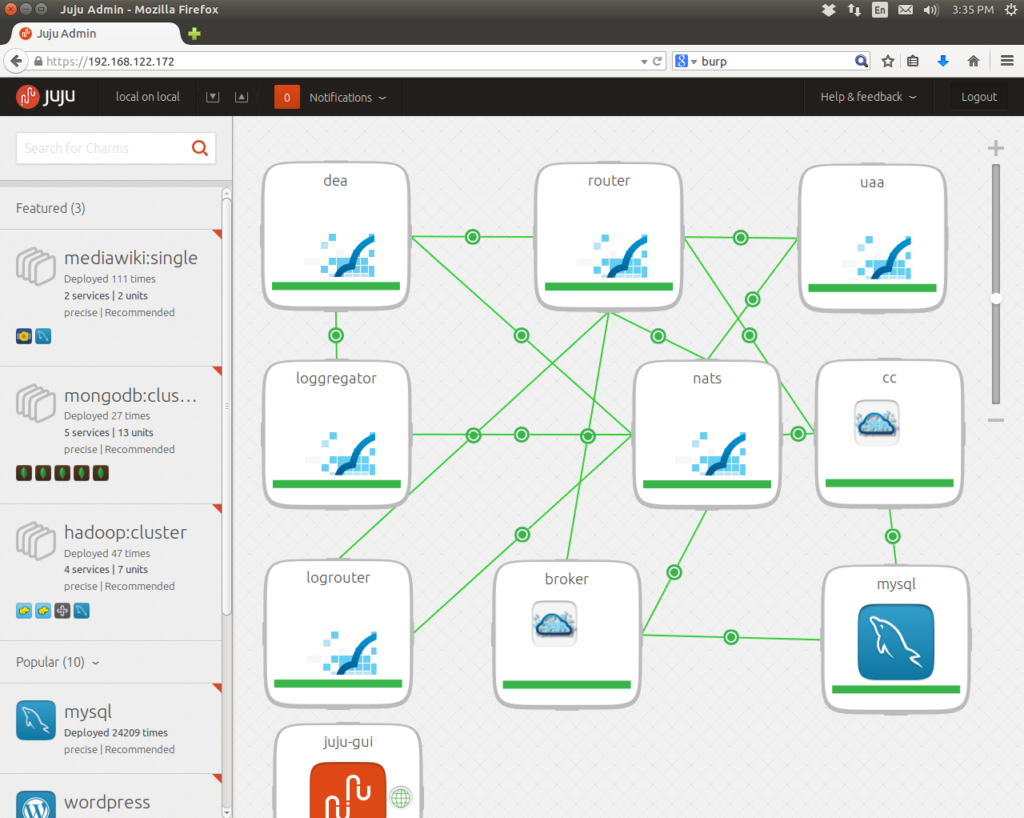Viewport: 1024px width, 818px height.
Task: Open the system volume indicator
Action: pos(931,10)
